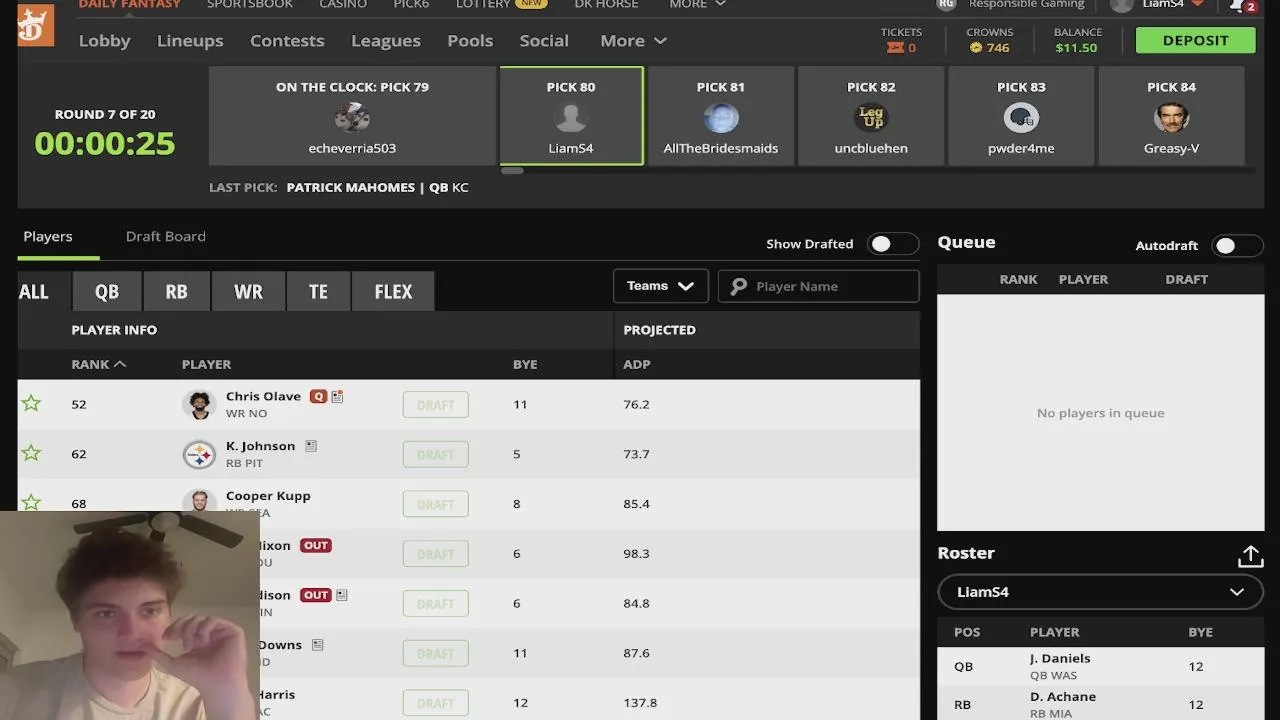This screenshot has width=1280, height=720.
Task: Click the RG Responsible Gaming badge
Action: coord(946,4)
